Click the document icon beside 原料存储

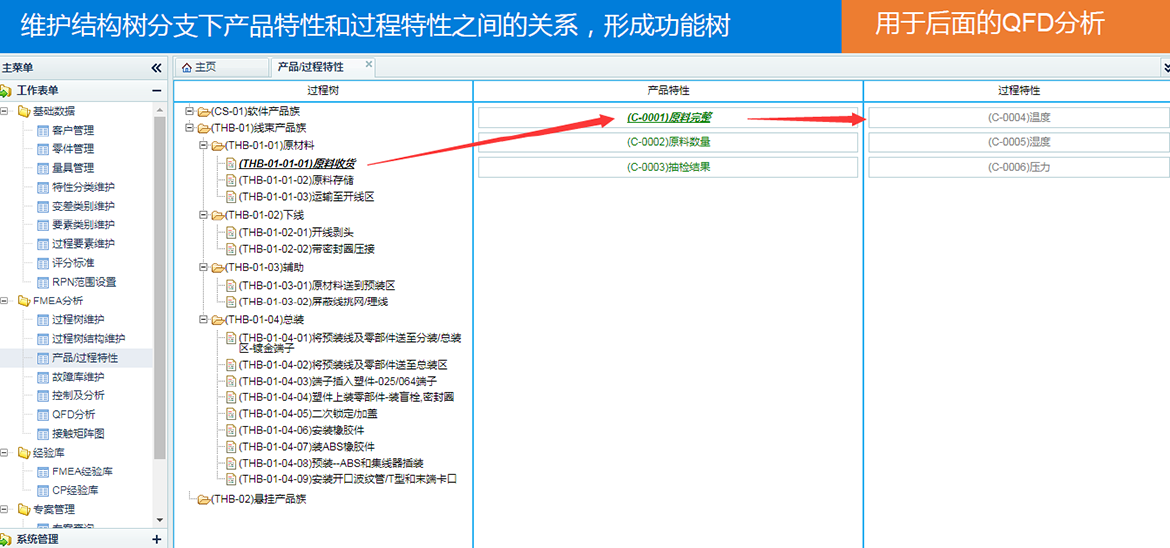231,180
